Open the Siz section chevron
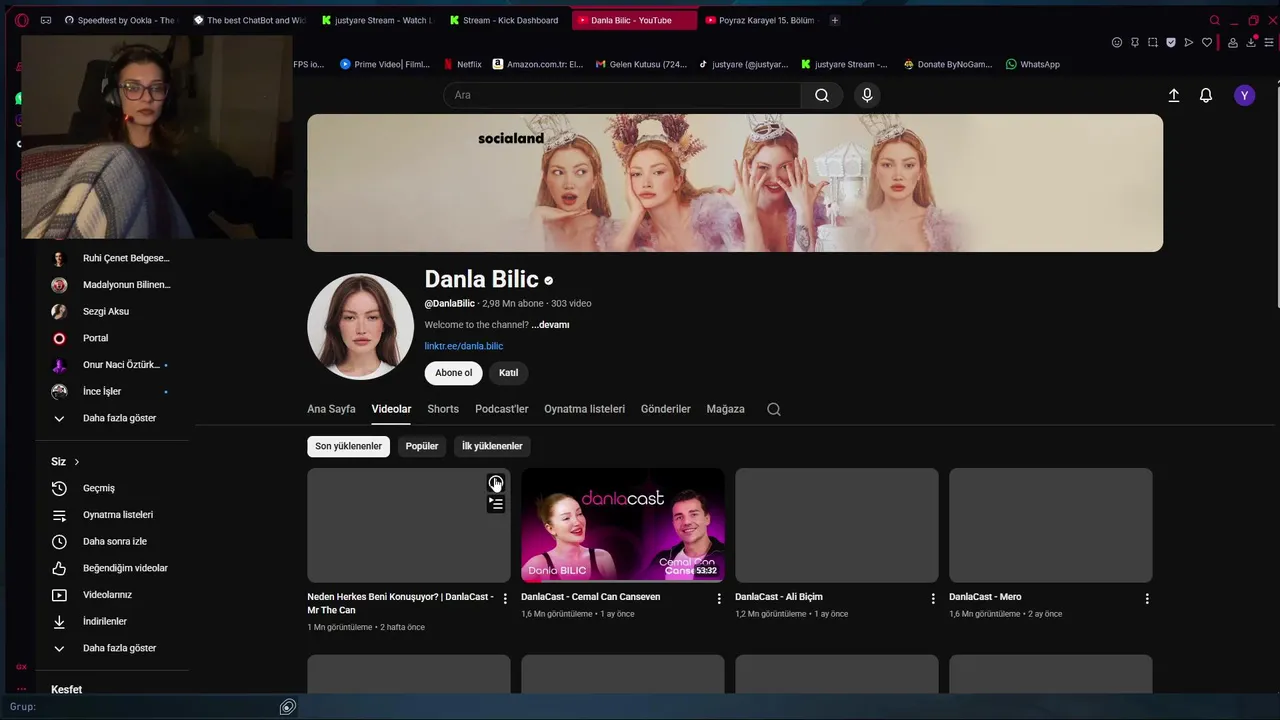1280x720 pixels. click(76, 462)
